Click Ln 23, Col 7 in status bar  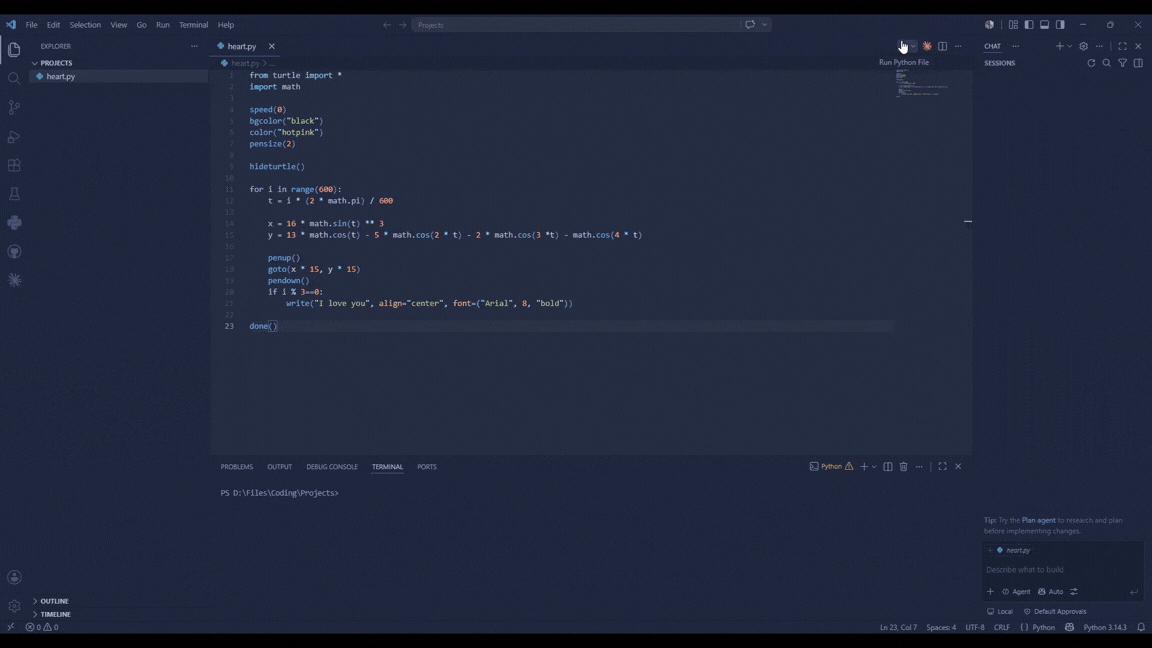point(898,627)
